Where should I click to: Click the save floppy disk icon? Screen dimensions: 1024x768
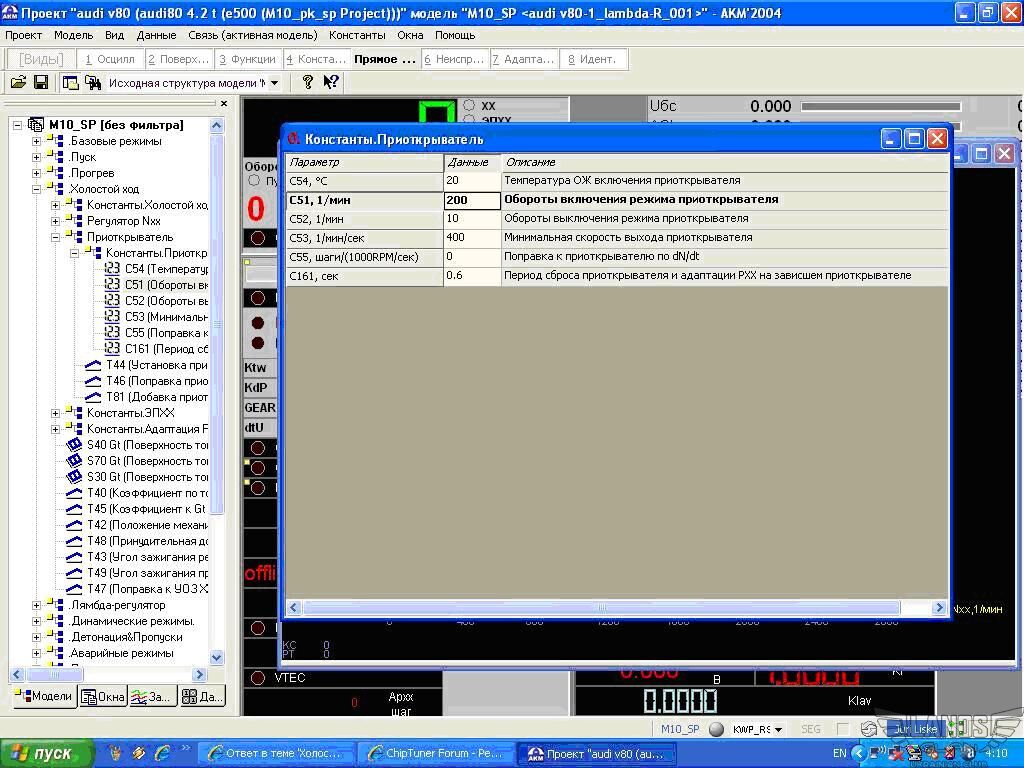(41, 83)
